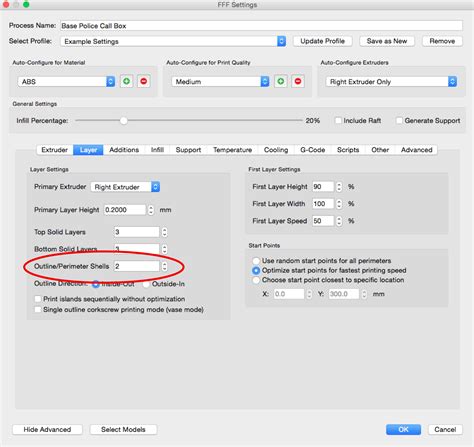Enable the Include Raft checkbox

(x=338, y=120)
